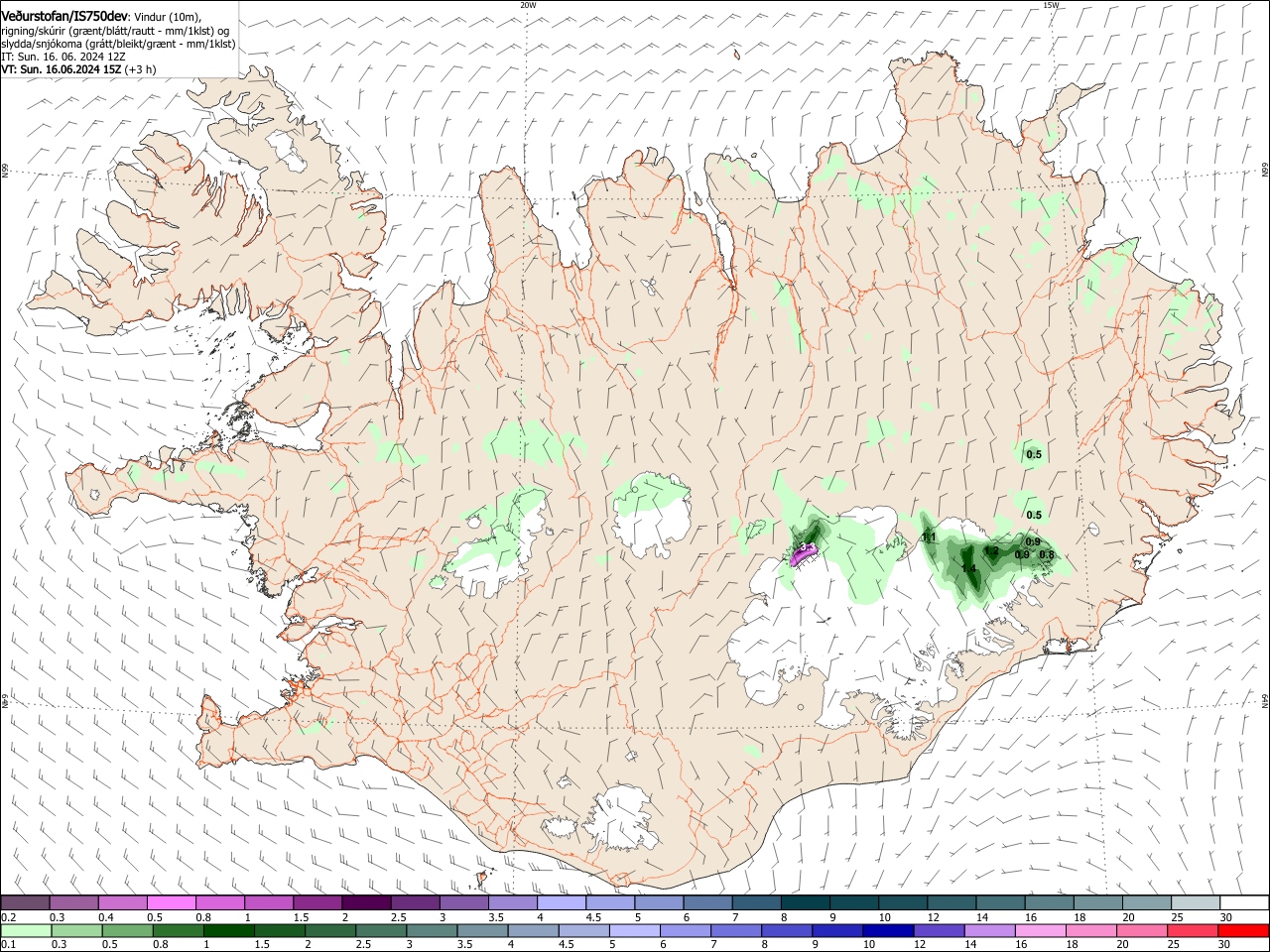The width and height of the screenshot is (1270, 952).
Task: Click the light lavender 4 snow scale swatch
Action: (562, 902)
